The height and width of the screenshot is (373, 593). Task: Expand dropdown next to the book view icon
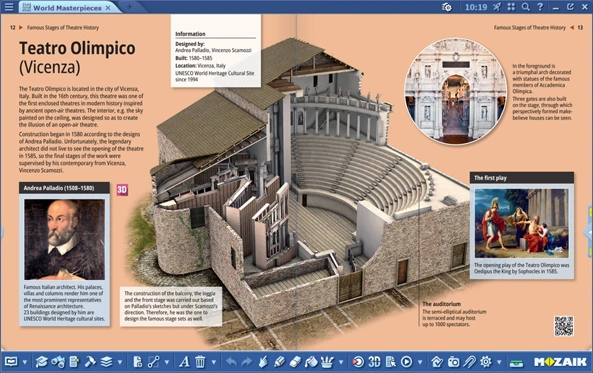[x=25, y=362]
